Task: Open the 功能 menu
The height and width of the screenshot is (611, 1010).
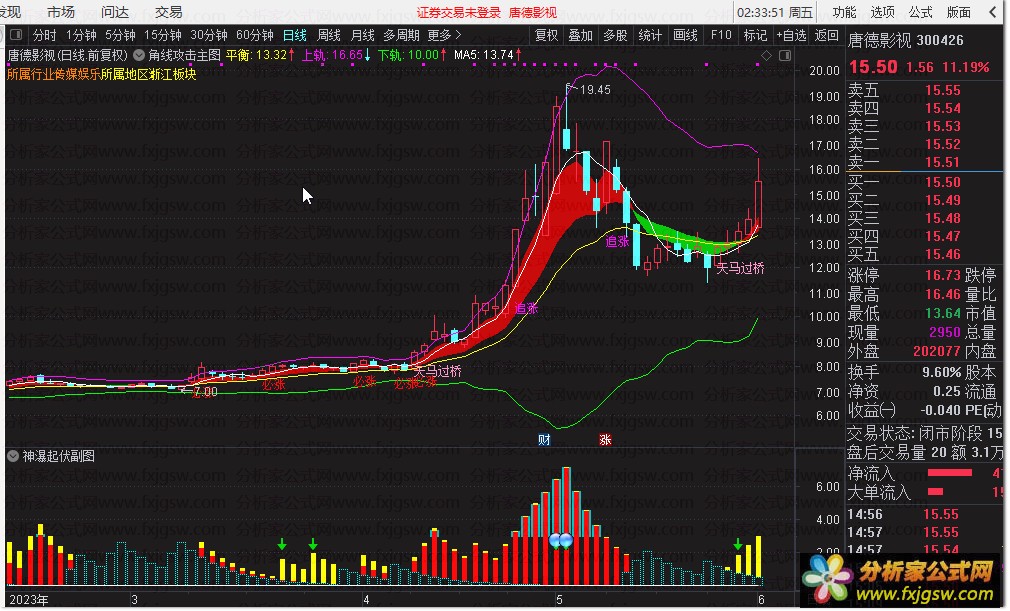Action: (844, 12)
